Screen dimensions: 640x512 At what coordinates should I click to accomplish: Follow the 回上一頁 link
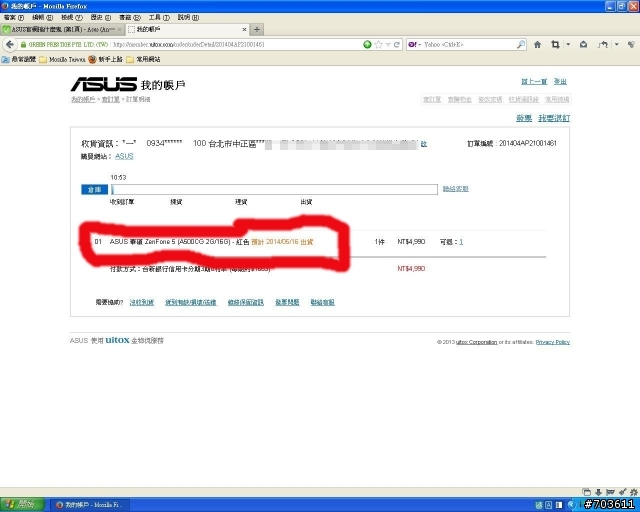(x=534, y=82)
